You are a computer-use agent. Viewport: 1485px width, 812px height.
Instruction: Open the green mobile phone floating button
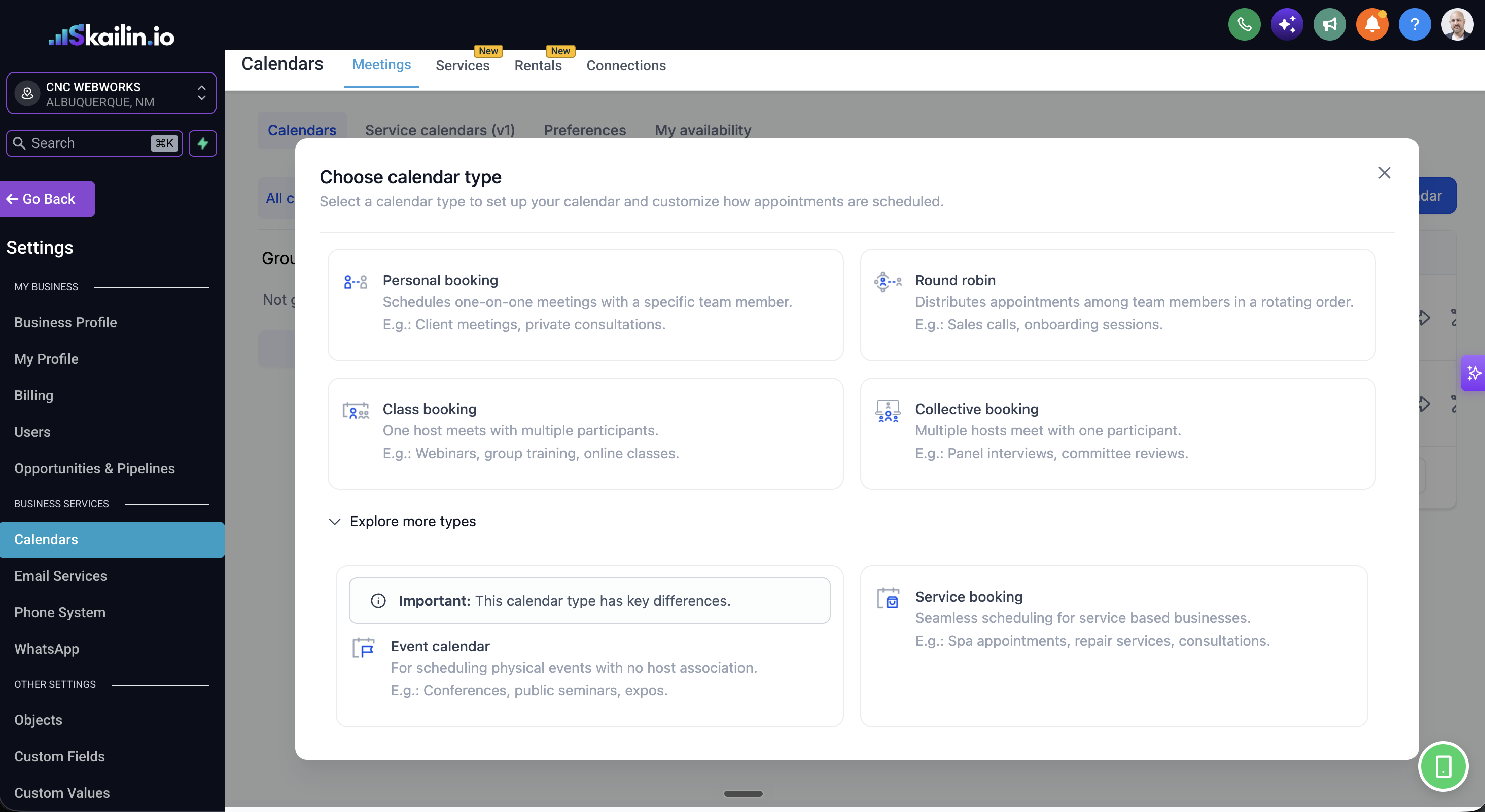pos(1443,766)
